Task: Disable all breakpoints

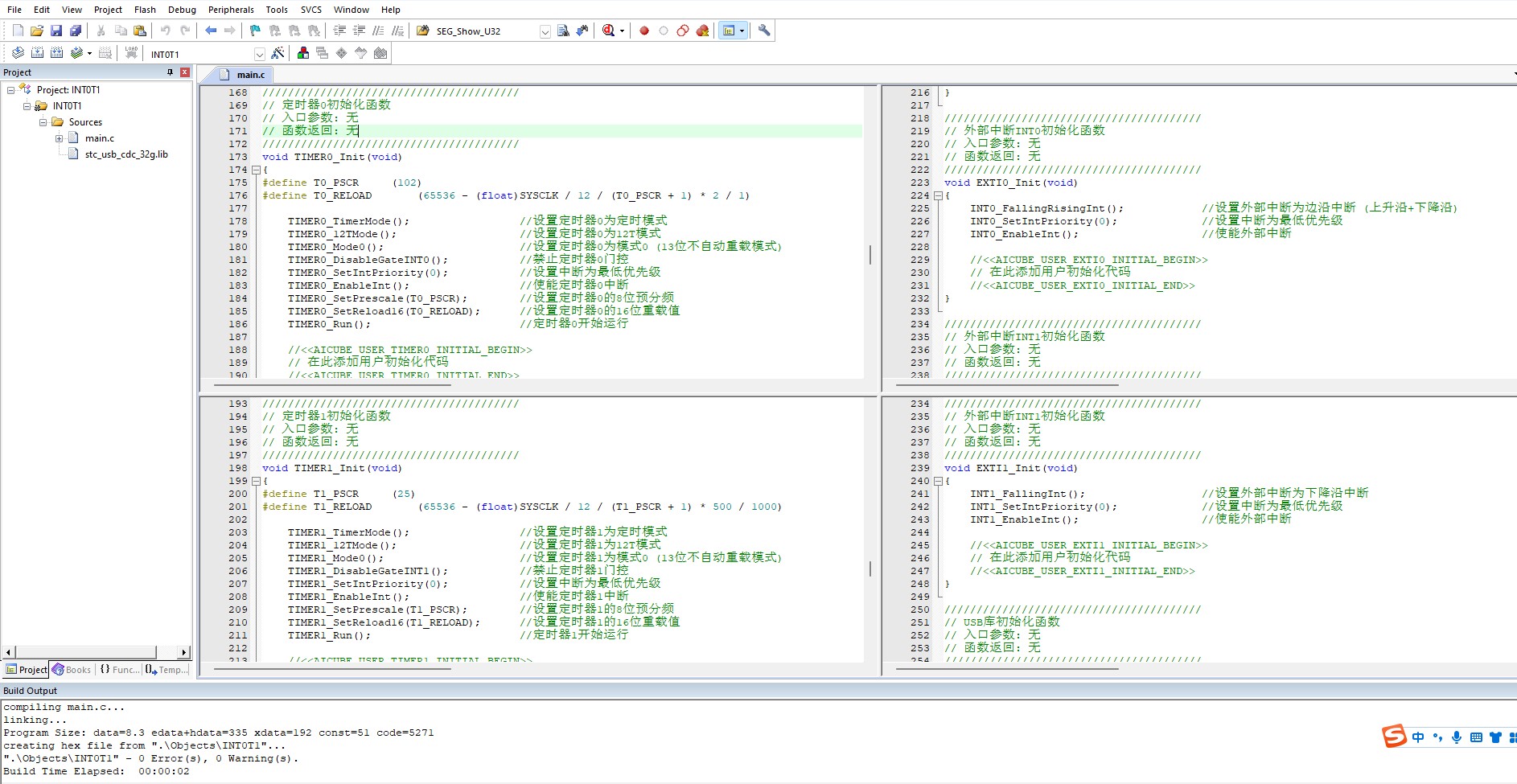Action: coord(683,31)
